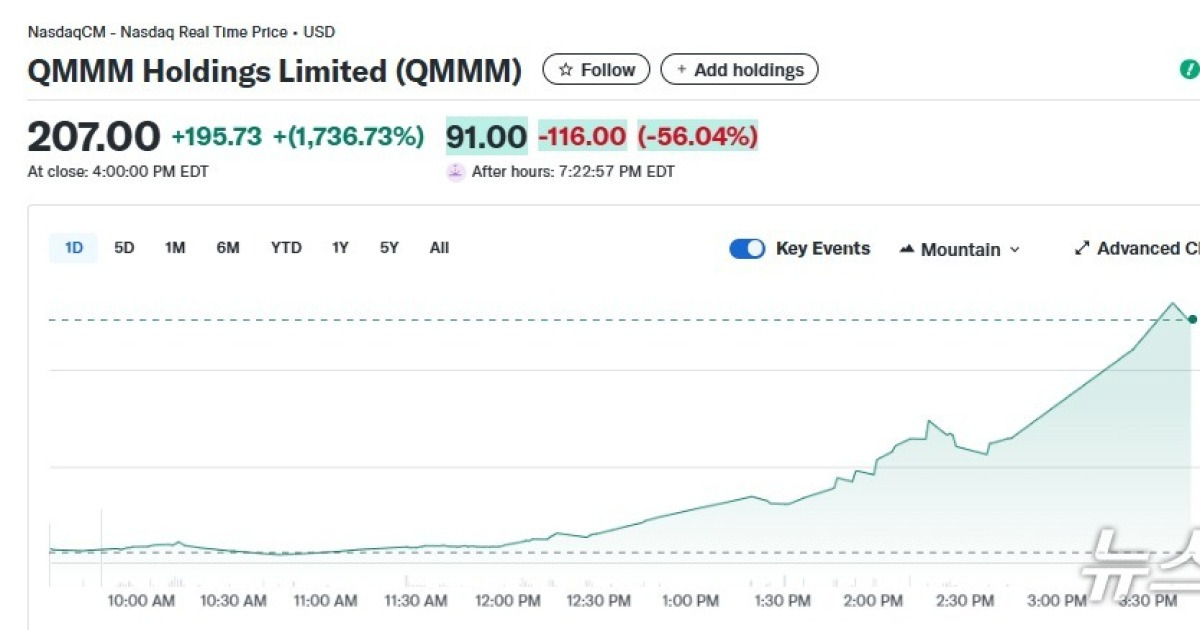Click the expand arrows icon beside Advanced Chart
Image resolution: width=1200 pixels, height=630 pixels.
(x=1082, y=248)
